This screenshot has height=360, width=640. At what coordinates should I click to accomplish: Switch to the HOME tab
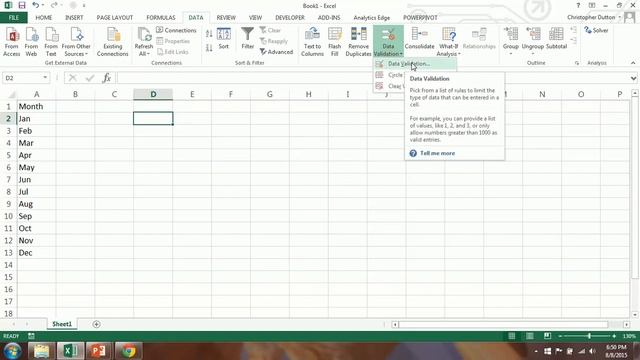pos(44,18)
